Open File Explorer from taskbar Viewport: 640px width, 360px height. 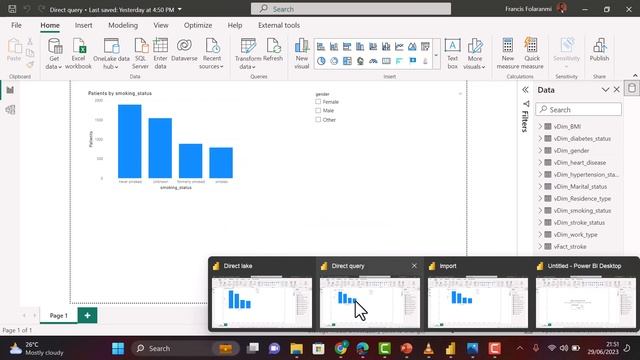click(x=296, y=348)
